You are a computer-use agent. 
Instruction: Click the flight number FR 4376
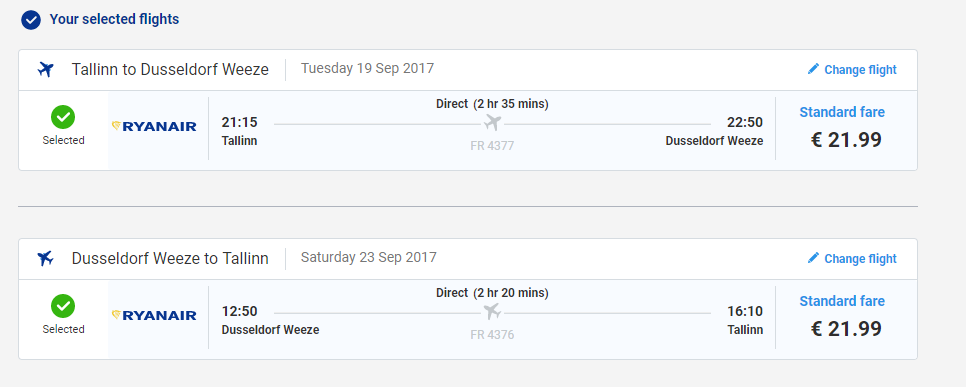[492, 335]
